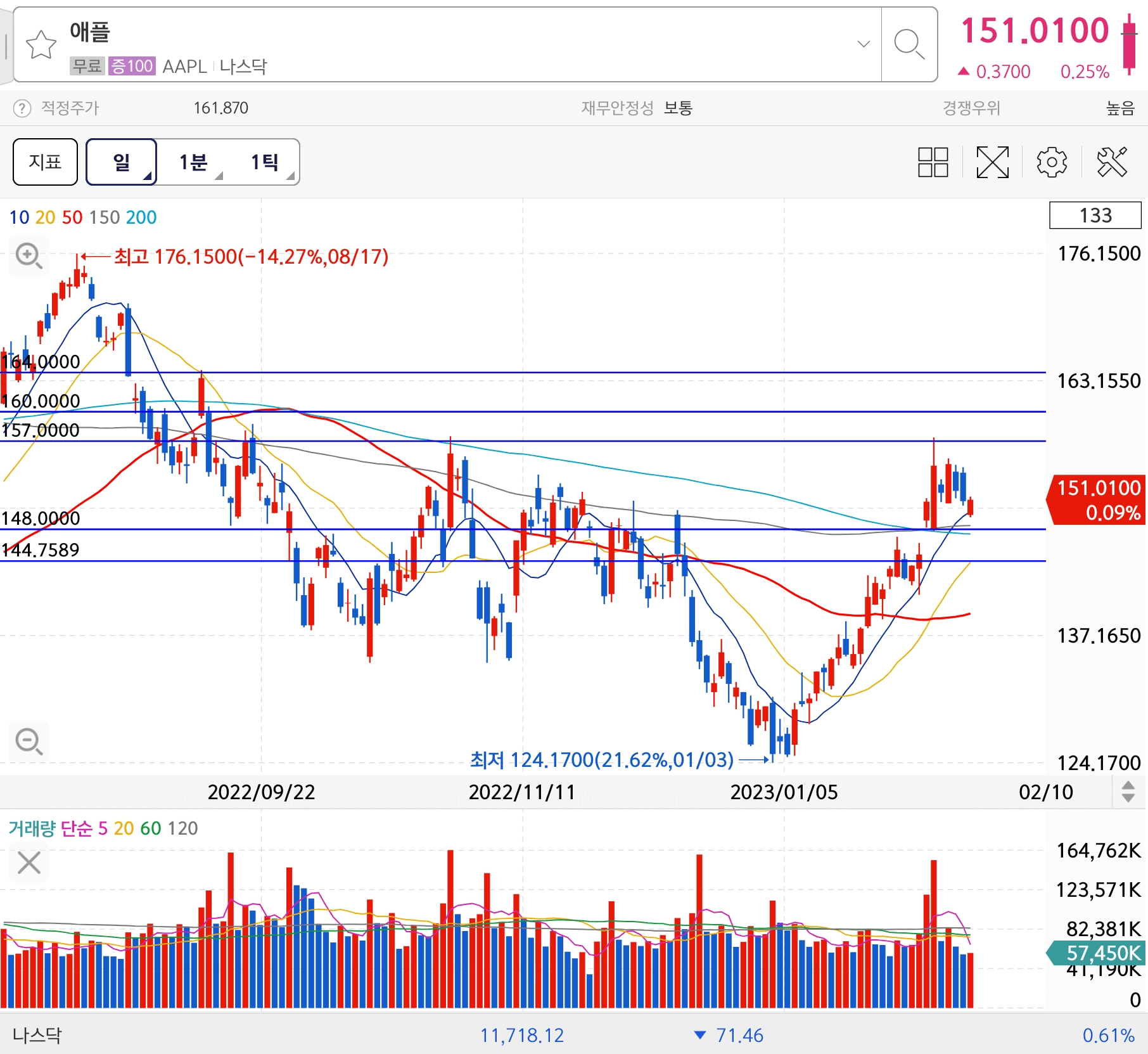Click the red 151.0100 current price tag
The width and height of the screenshot is (1148, 1054).
[1097, 500]
